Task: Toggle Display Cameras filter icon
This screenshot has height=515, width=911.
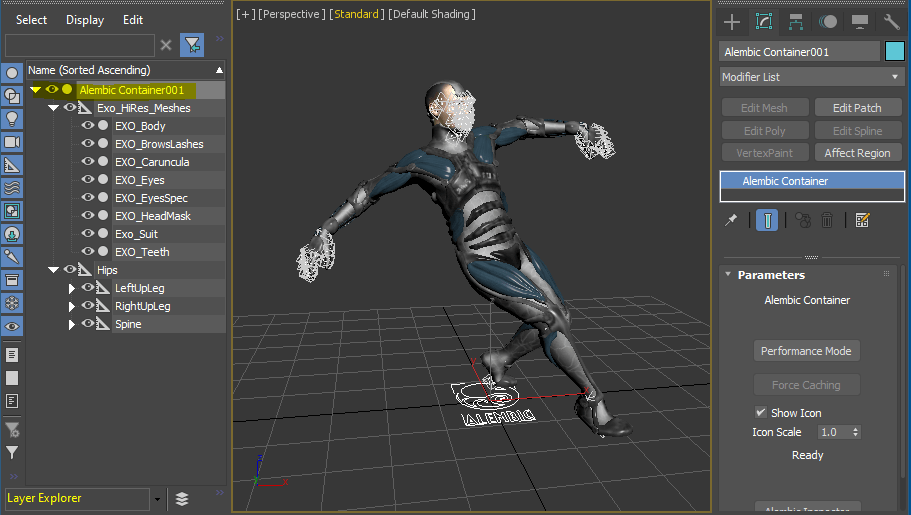Action: coord(12,142)
